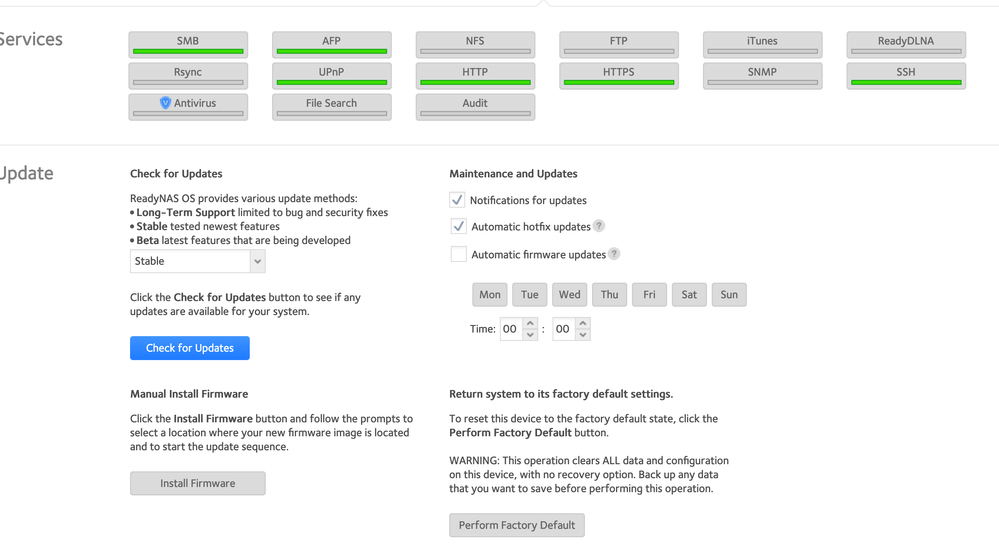Click the hour input field
Screen dimensions: 999x555
coord(510,329)
